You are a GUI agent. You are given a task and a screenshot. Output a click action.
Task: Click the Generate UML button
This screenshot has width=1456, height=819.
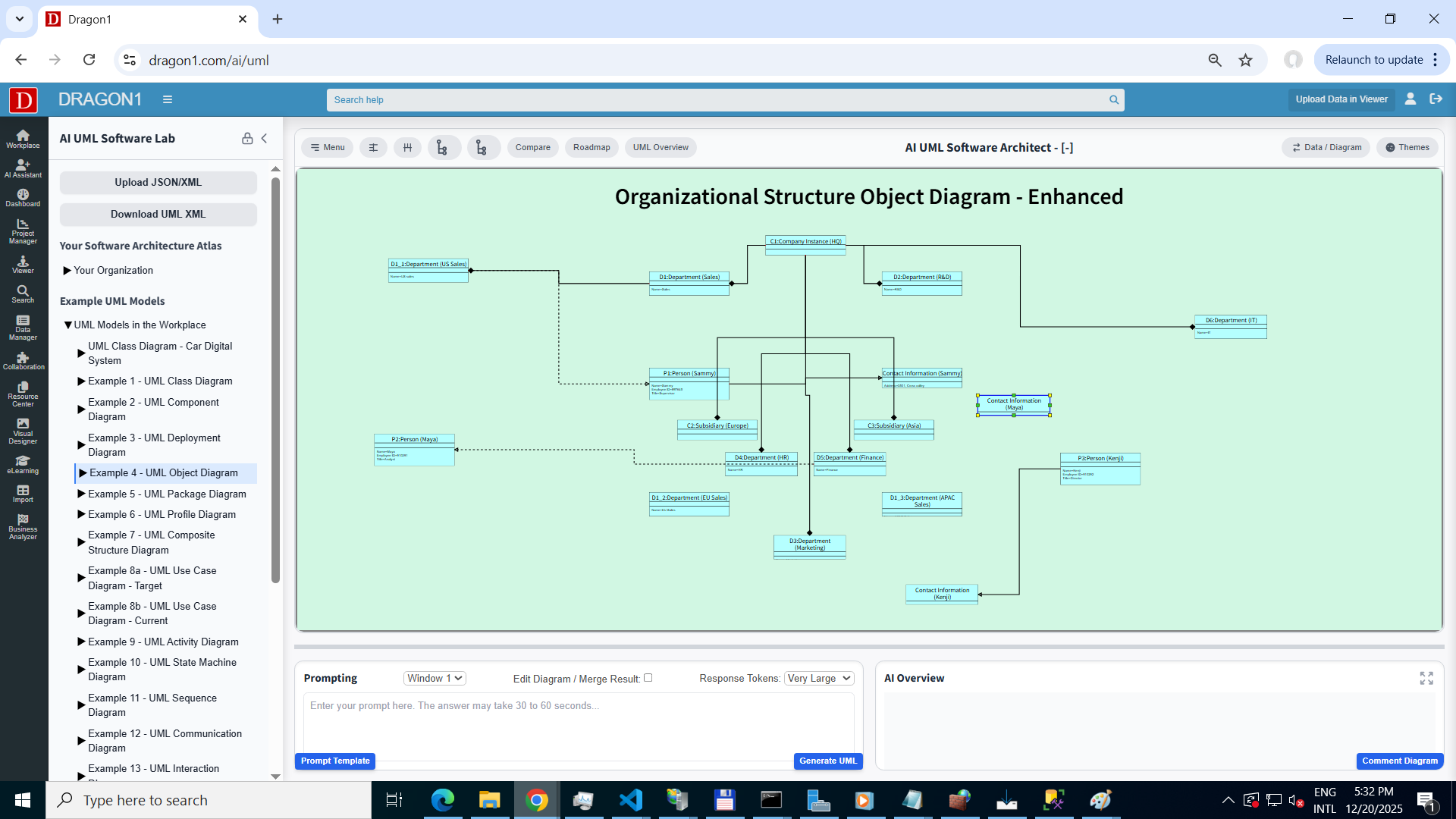click(827, 761)
